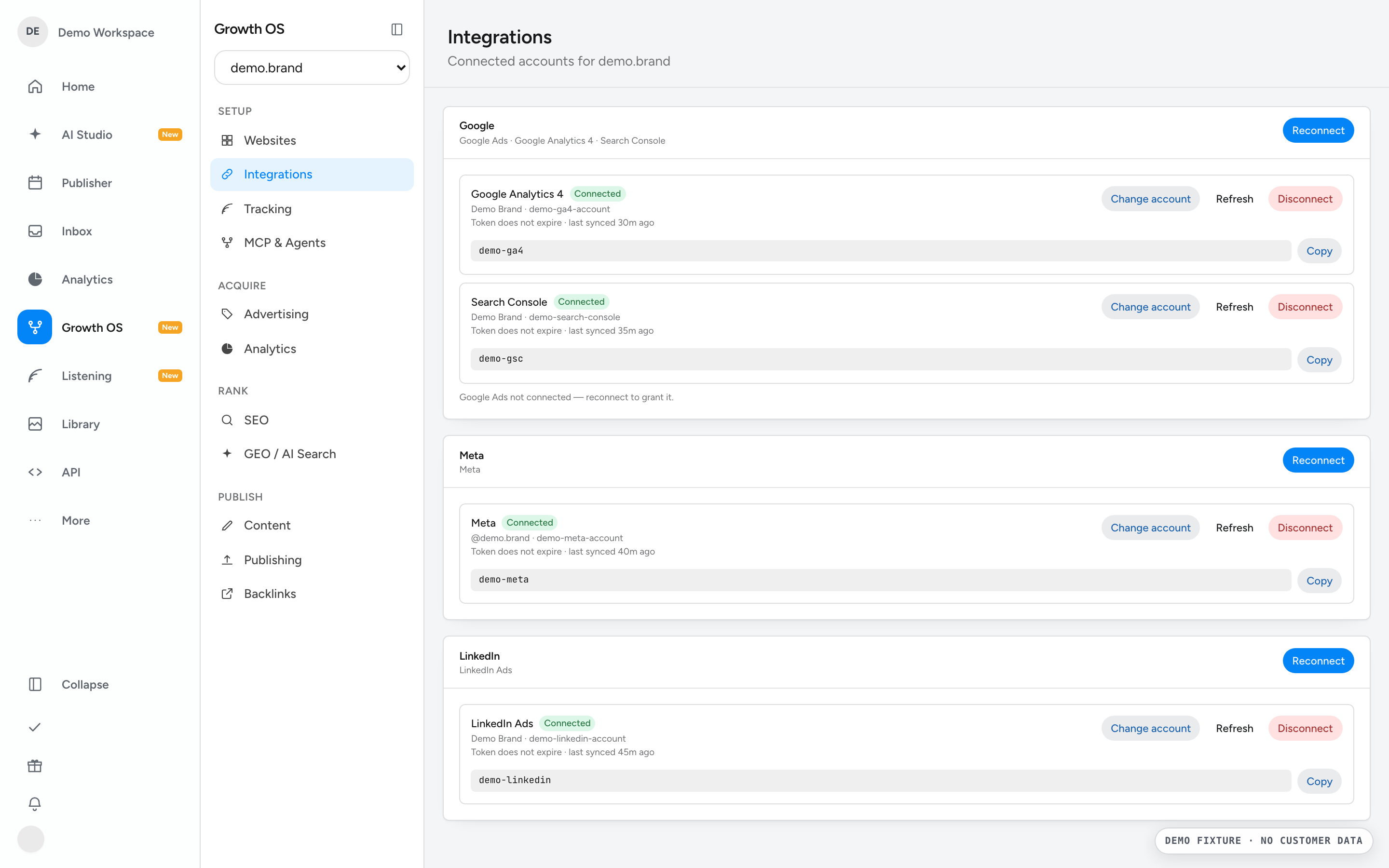Image resolution: width=1389 pixels, height=868 pixels.
Task: Click the MCP & Agents fork icon
Action: point(227,242)
